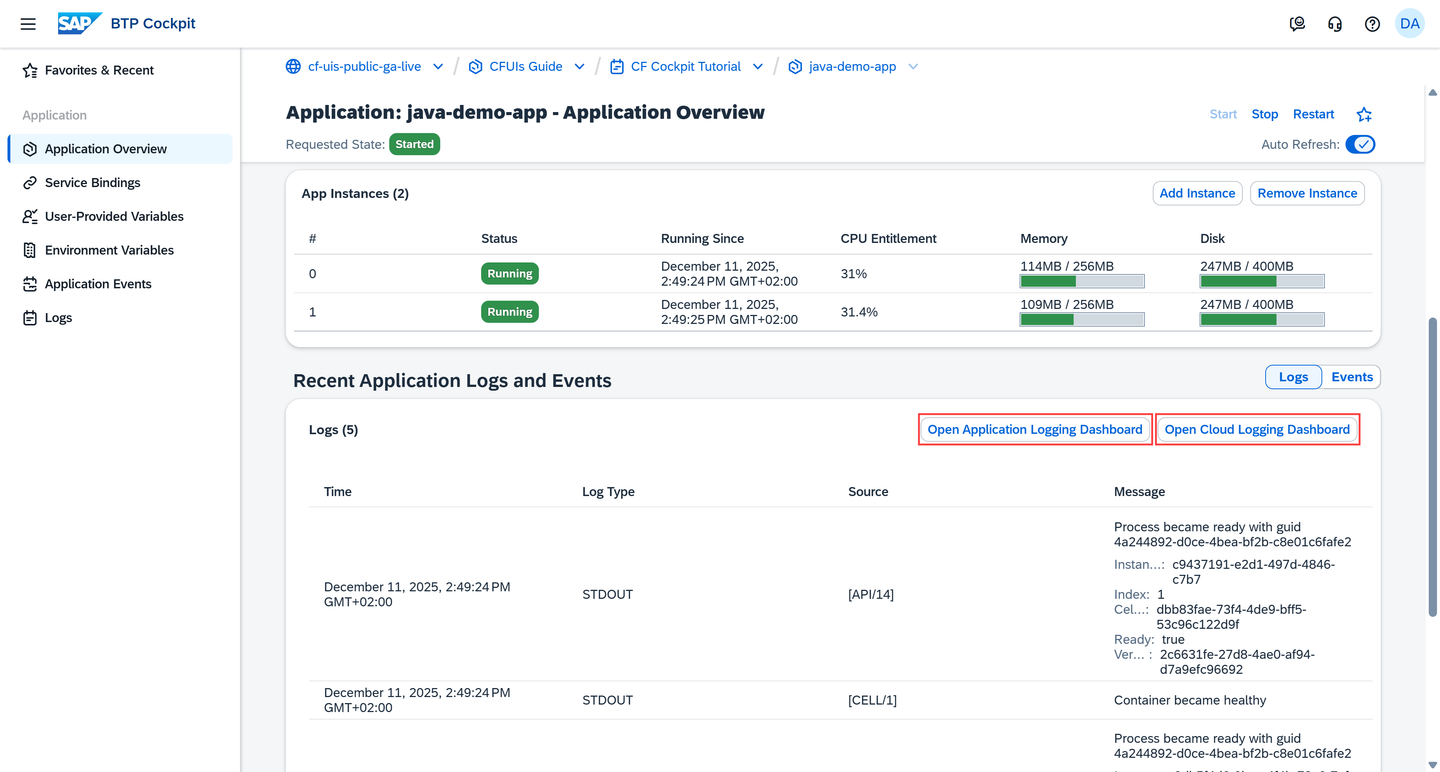The image size is (1440, 772).
Task: Expand the cf-uis-public-ga-live breadcrumb dropdown
Action: click(438, 67)
